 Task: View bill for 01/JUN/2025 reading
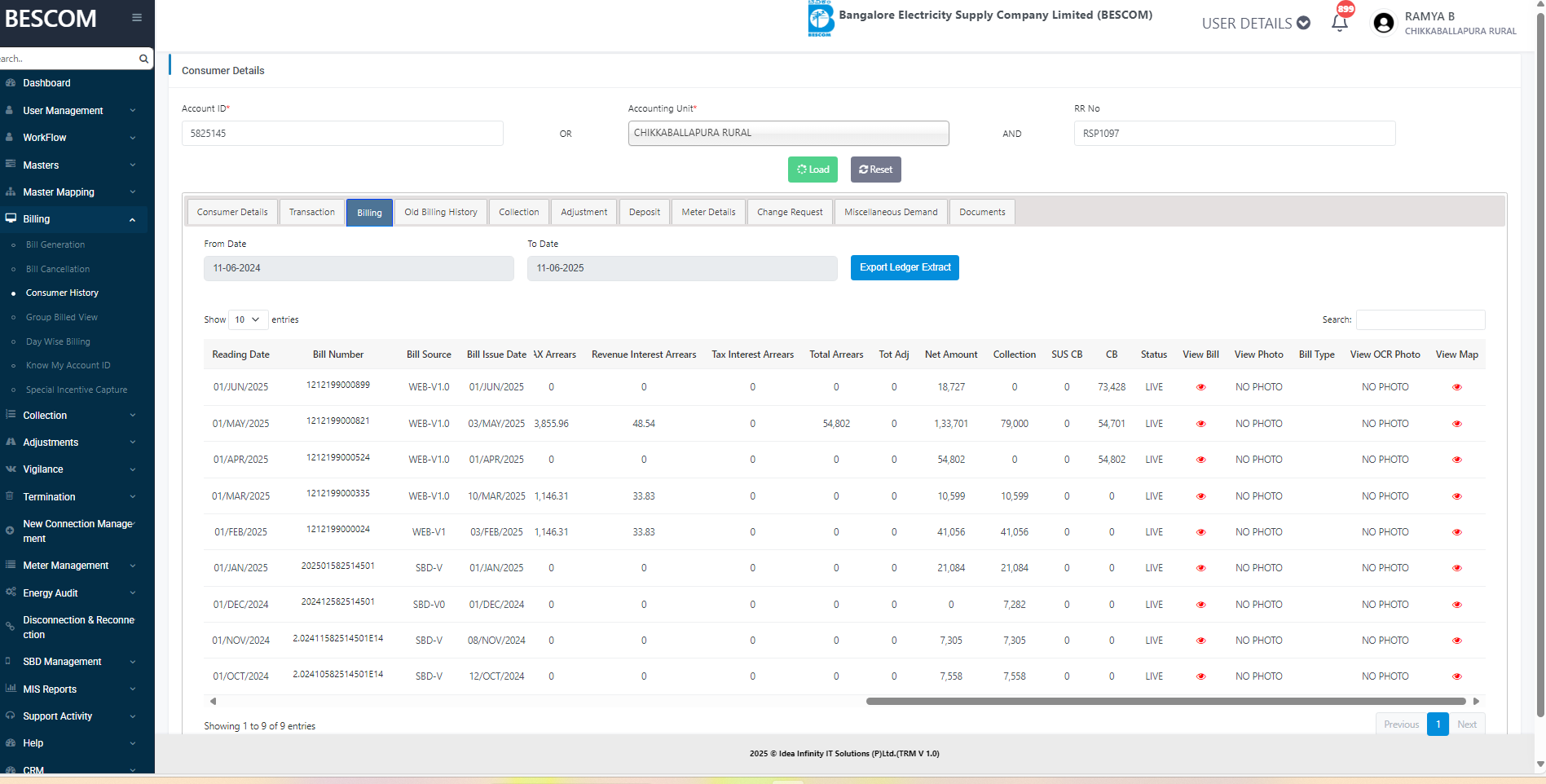click(1200, 387)
